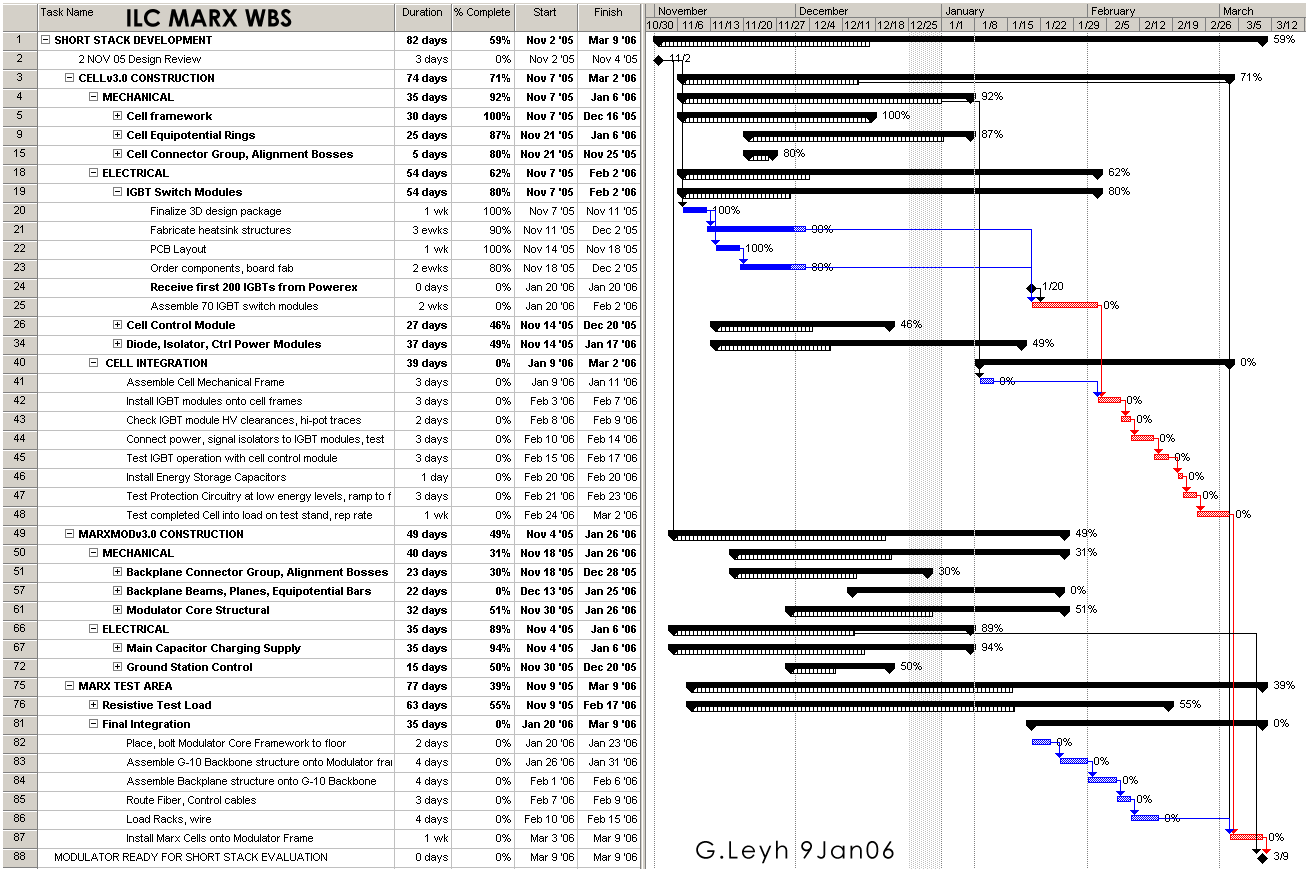Viewport: 1308px width, 869px height.
Task: Click the Duration column header
Action: (422, 13)
